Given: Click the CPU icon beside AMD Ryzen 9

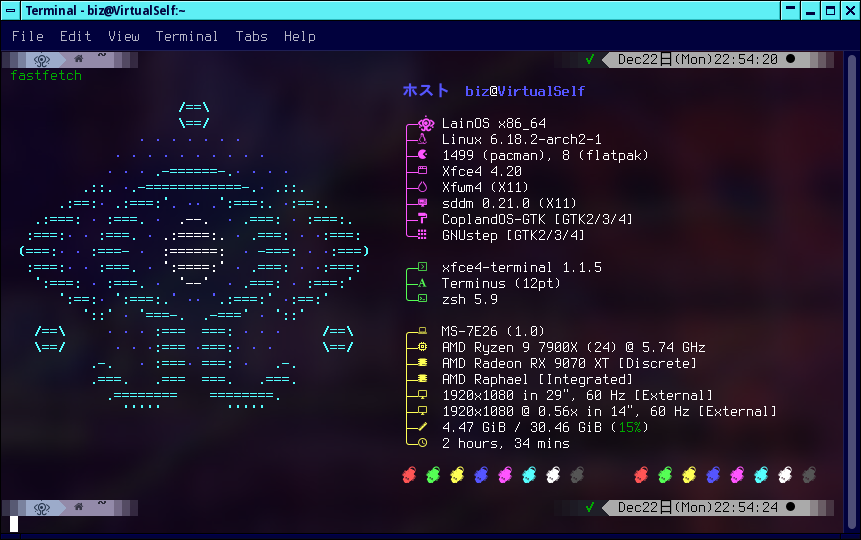Looking at the screenshot, I should 422,347.
